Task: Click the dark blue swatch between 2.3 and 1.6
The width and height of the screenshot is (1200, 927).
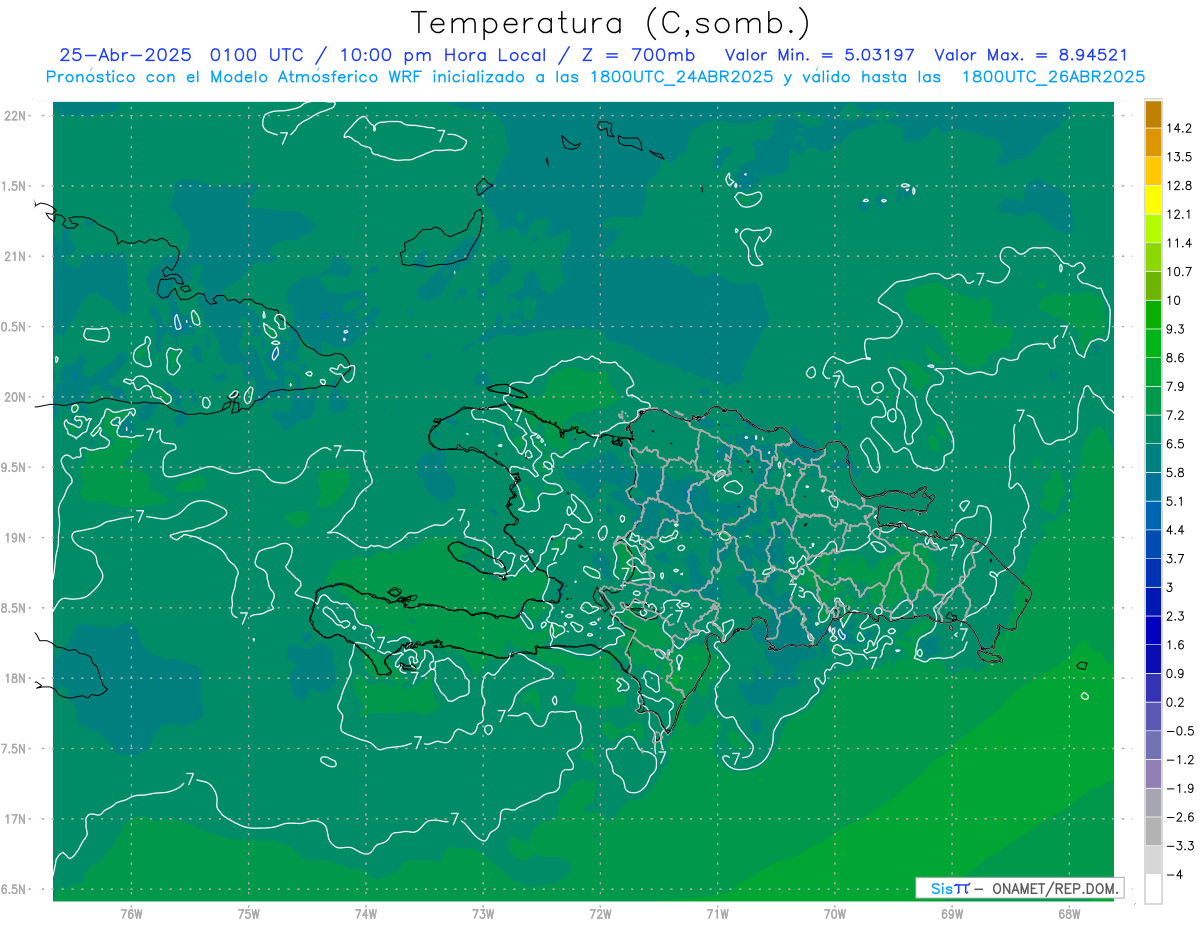Action: [x=1153, y=630]
